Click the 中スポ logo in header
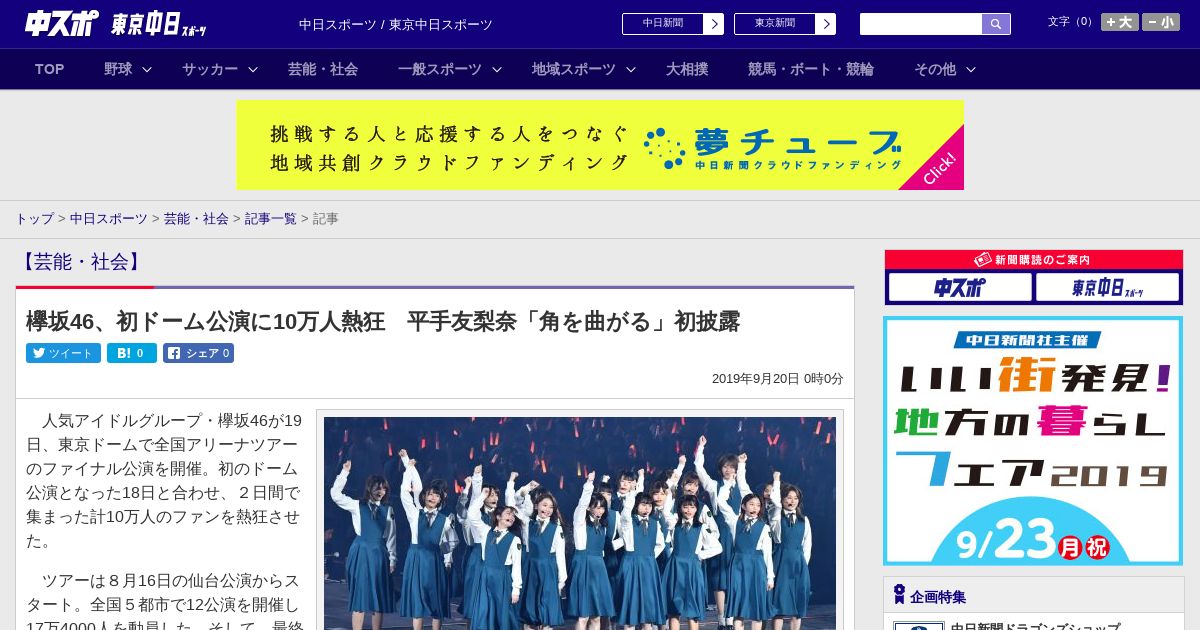 pyautogui.click(x=61, y=23)
